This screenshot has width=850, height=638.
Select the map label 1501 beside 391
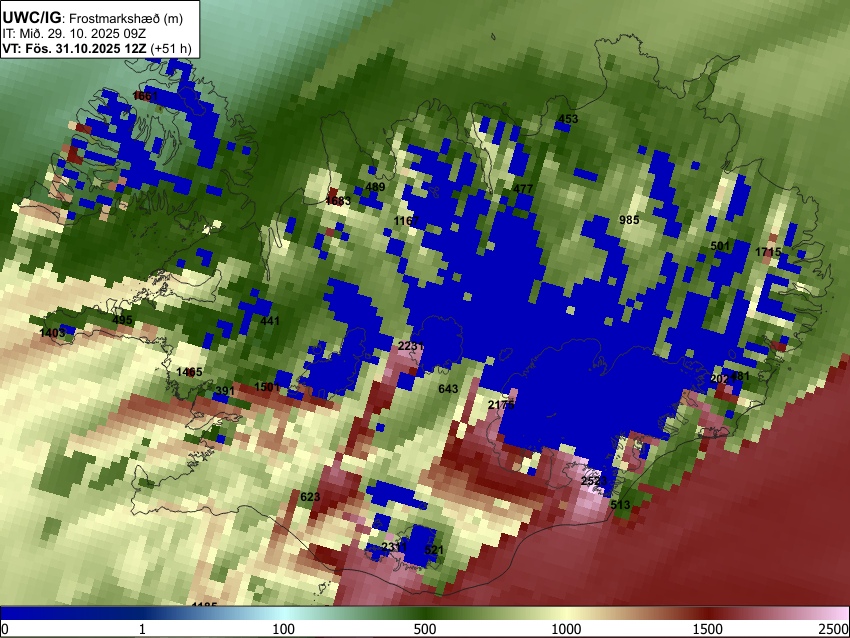(x=267, y=387)
